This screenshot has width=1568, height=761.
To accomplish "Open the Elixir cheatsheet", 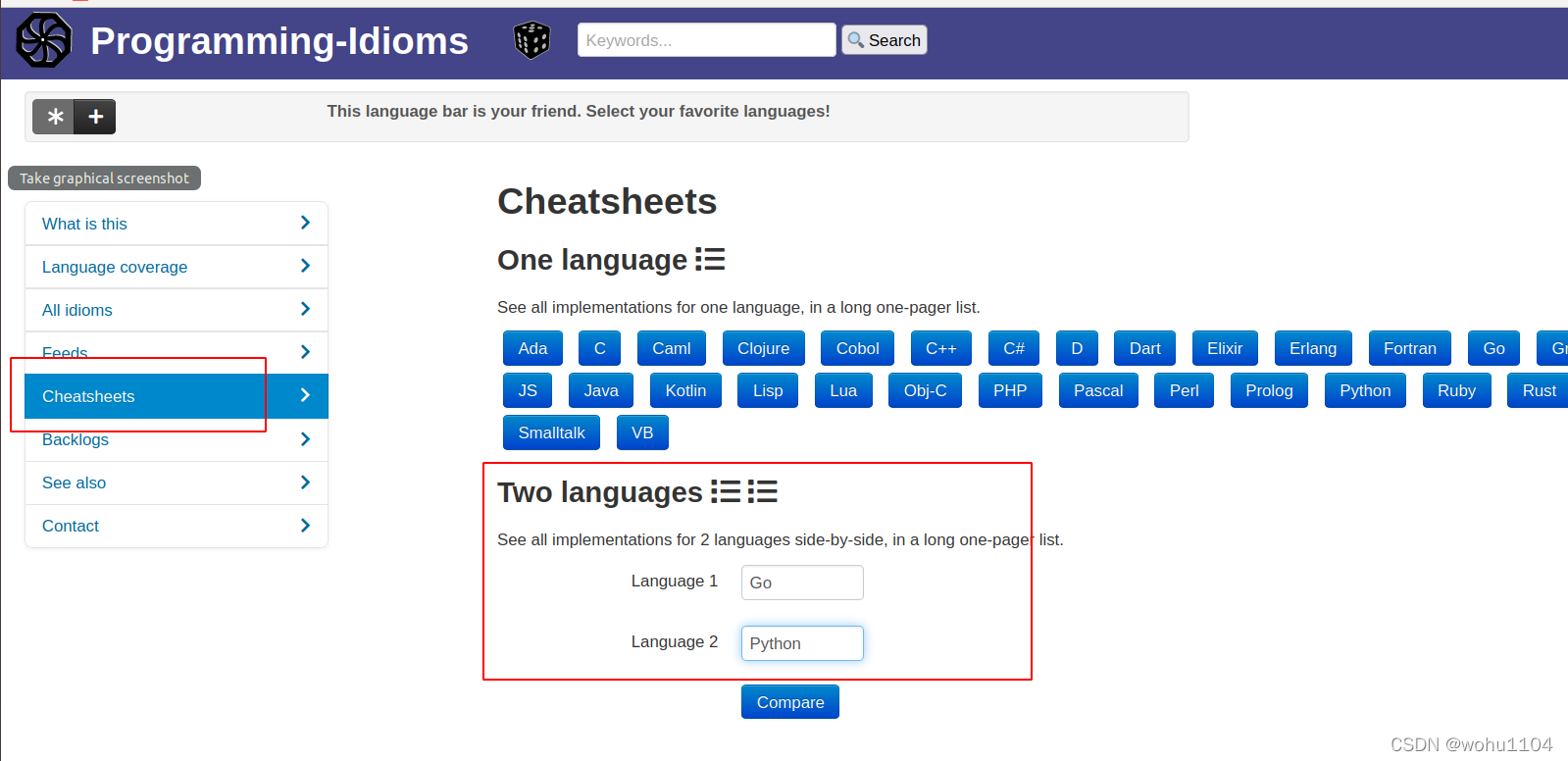I will coord(1225,348).
